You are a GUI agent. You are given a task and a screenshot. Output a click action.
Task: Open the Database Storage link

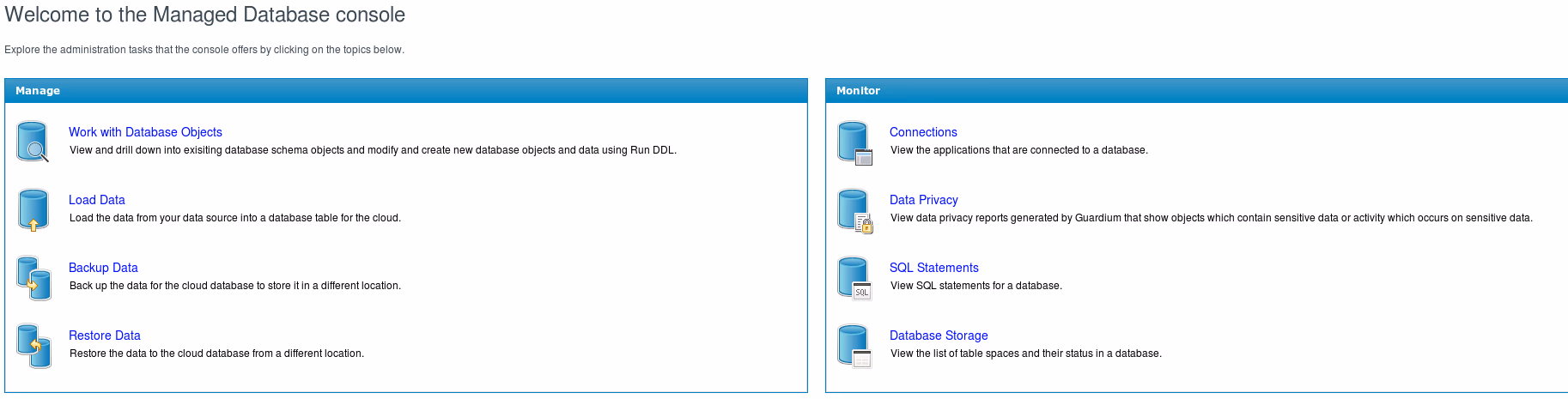[939, 336]
